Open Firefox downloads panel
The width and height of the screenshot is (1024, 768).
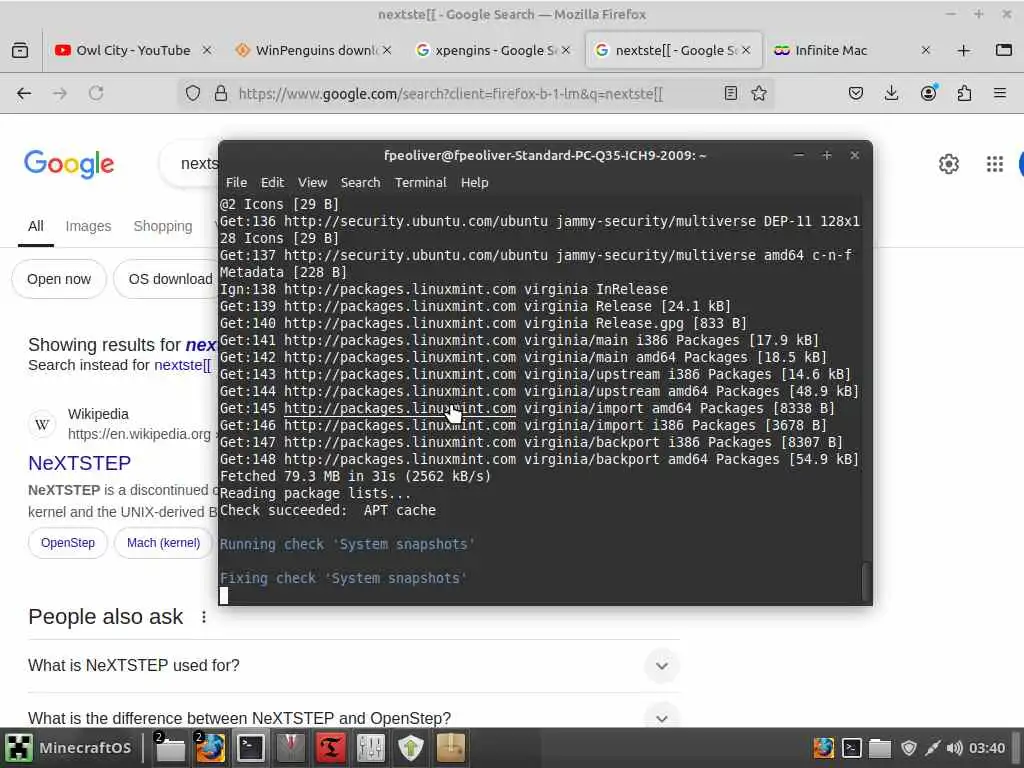tap(891, 93)
